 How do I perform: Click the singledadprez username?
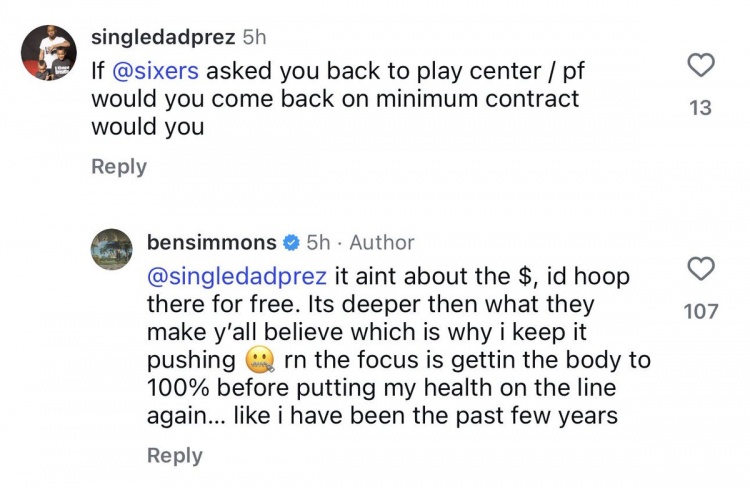(x=163, y=38)
